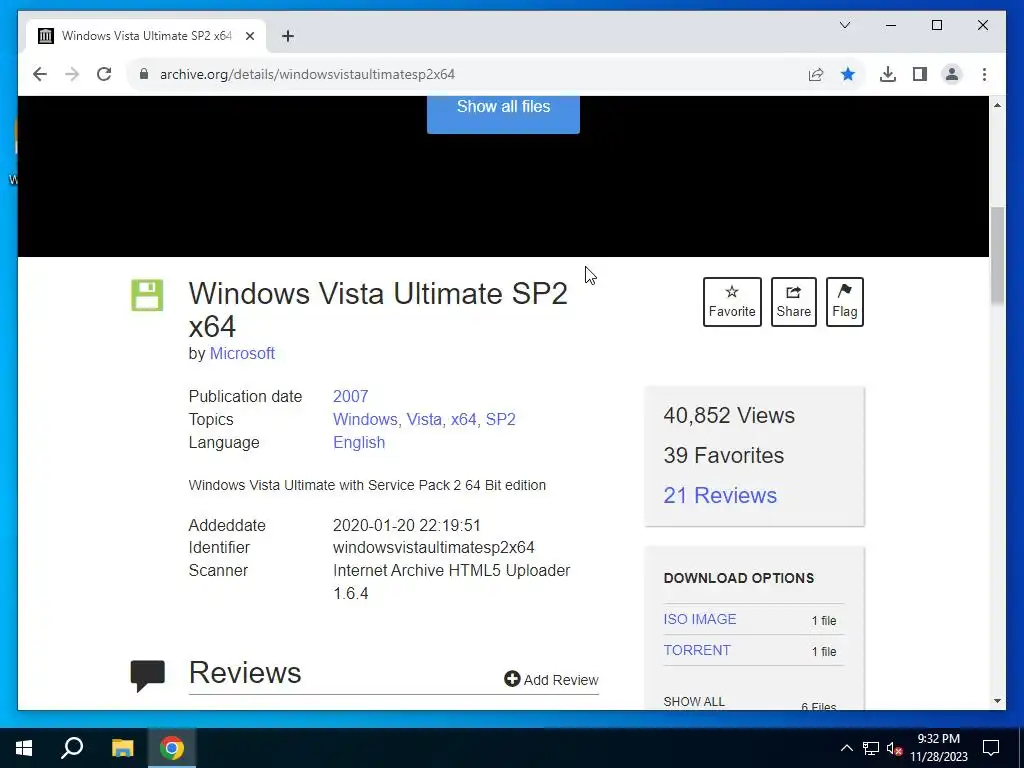Click the 39 Favorites text
1024x768 pixels.
(724, 455)
